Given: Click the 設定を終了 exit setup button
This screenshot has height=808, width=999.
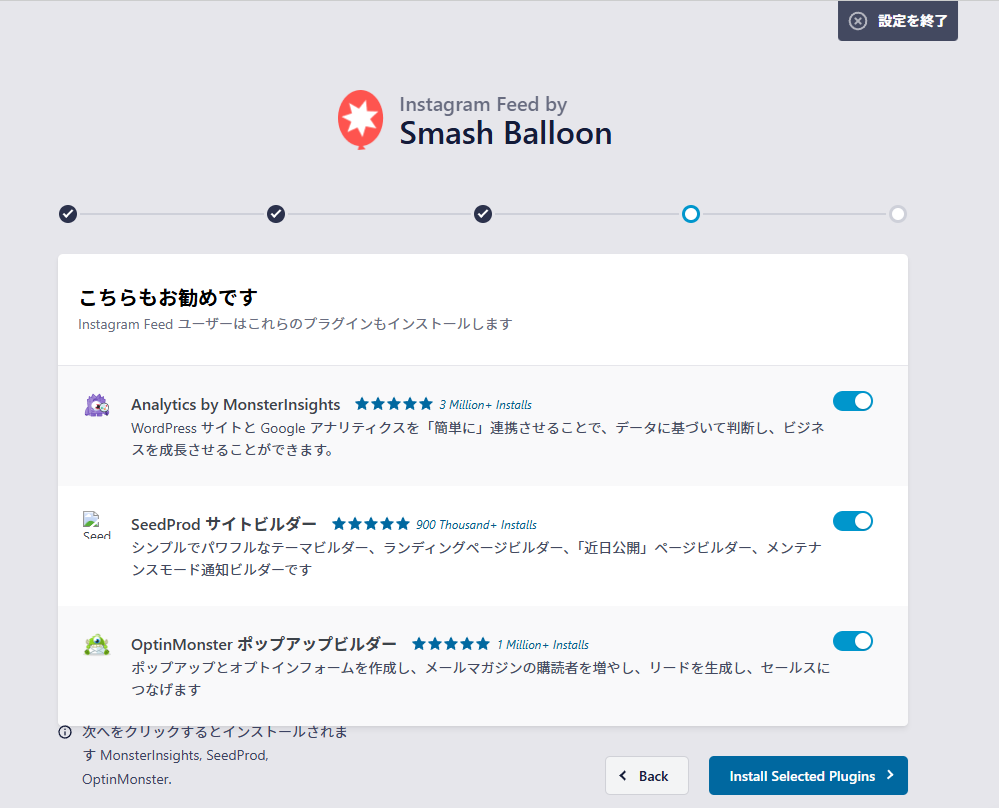Looking at the screenshot, I should 898,21.
